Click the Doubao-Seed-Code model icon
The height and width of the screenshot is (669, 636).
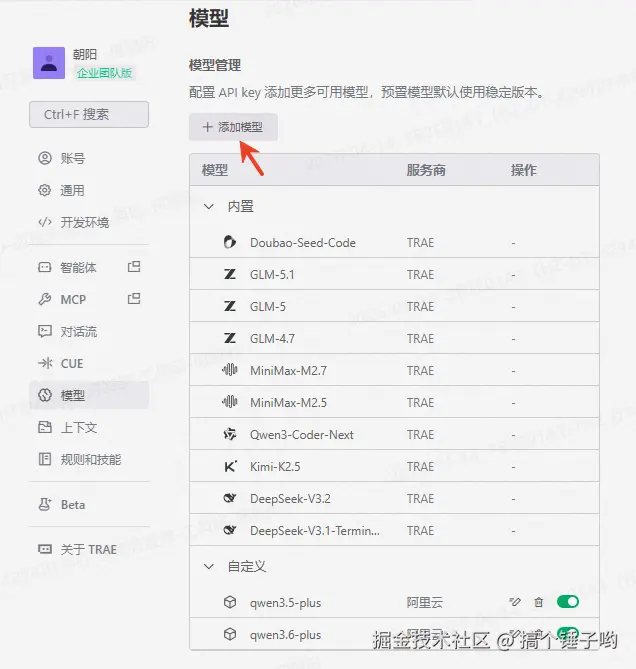coord(230,242)
